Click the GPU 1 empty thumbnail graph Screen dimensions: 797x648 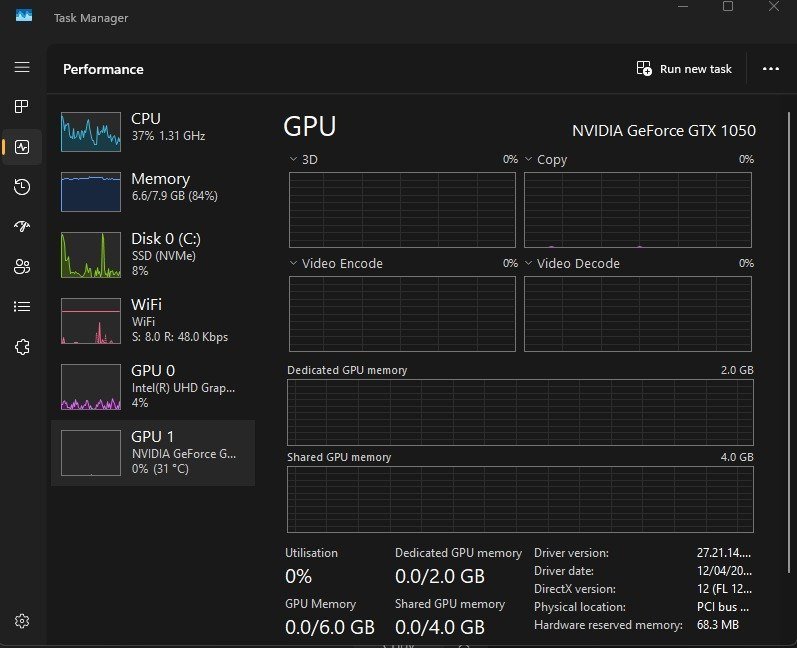[x=91, y=453]
